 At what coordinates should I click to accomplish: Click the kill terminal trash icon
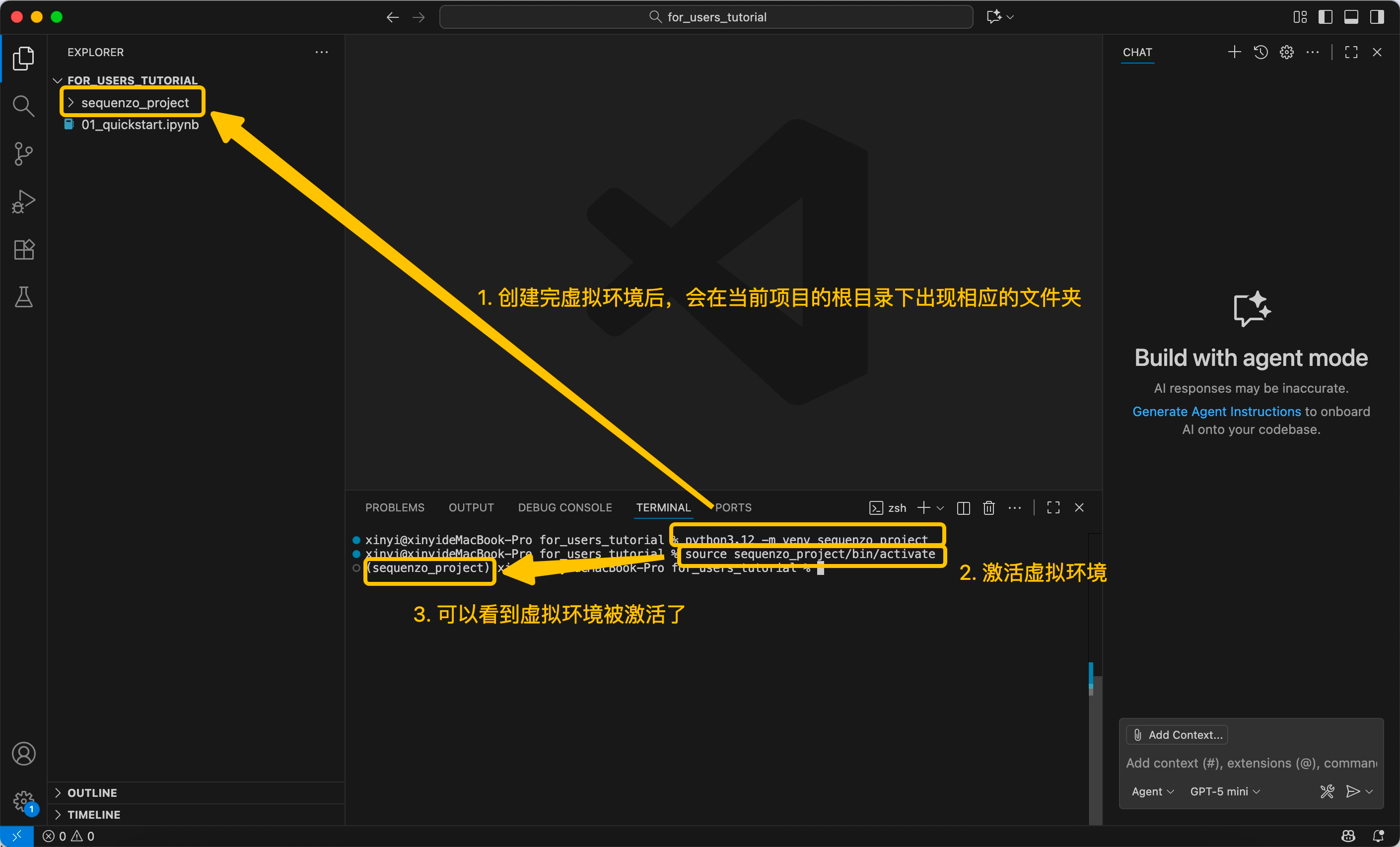coord(988,507)
